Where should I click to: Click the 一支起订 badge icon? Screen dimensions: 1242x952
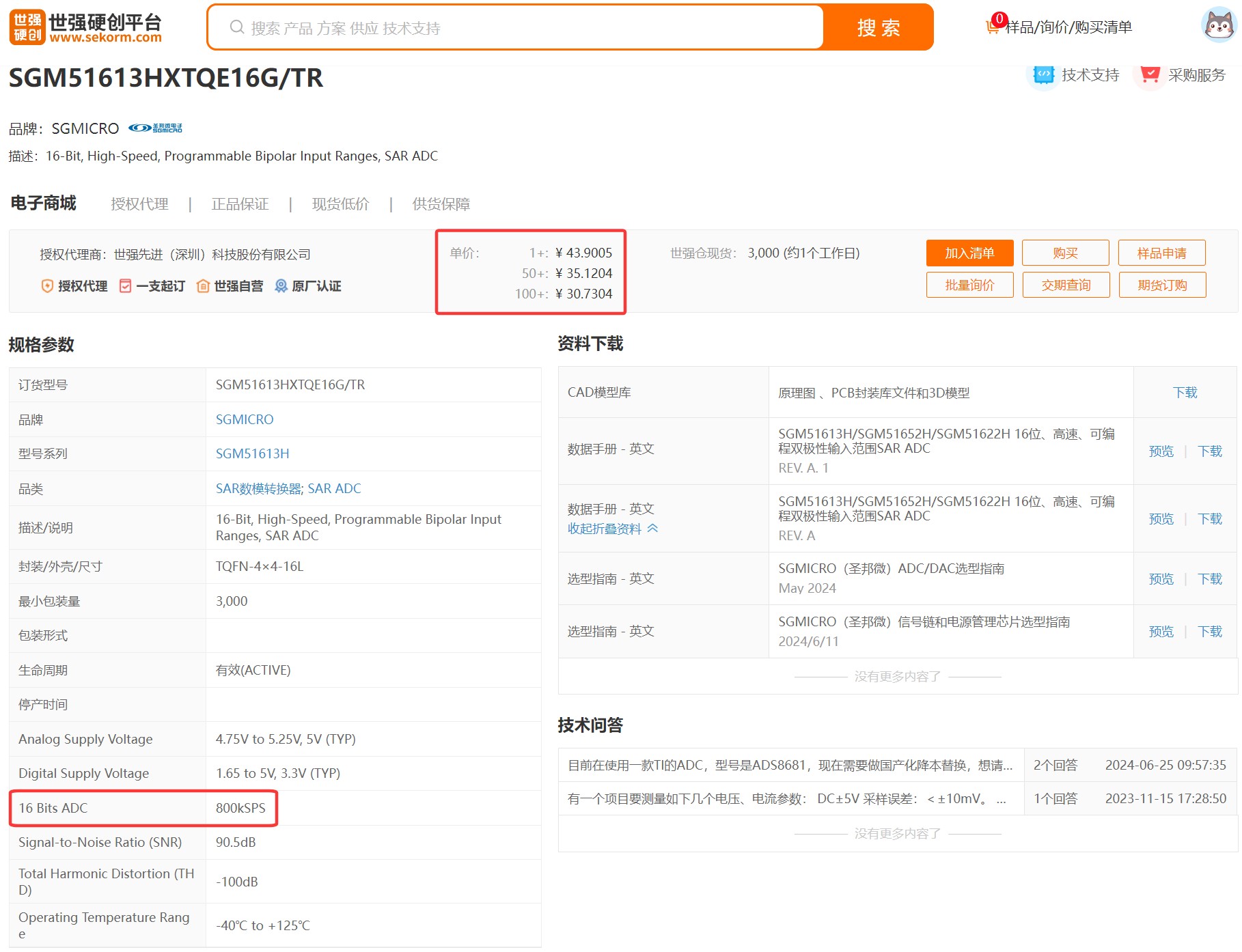pyautogui.click(x=125, y=286)
